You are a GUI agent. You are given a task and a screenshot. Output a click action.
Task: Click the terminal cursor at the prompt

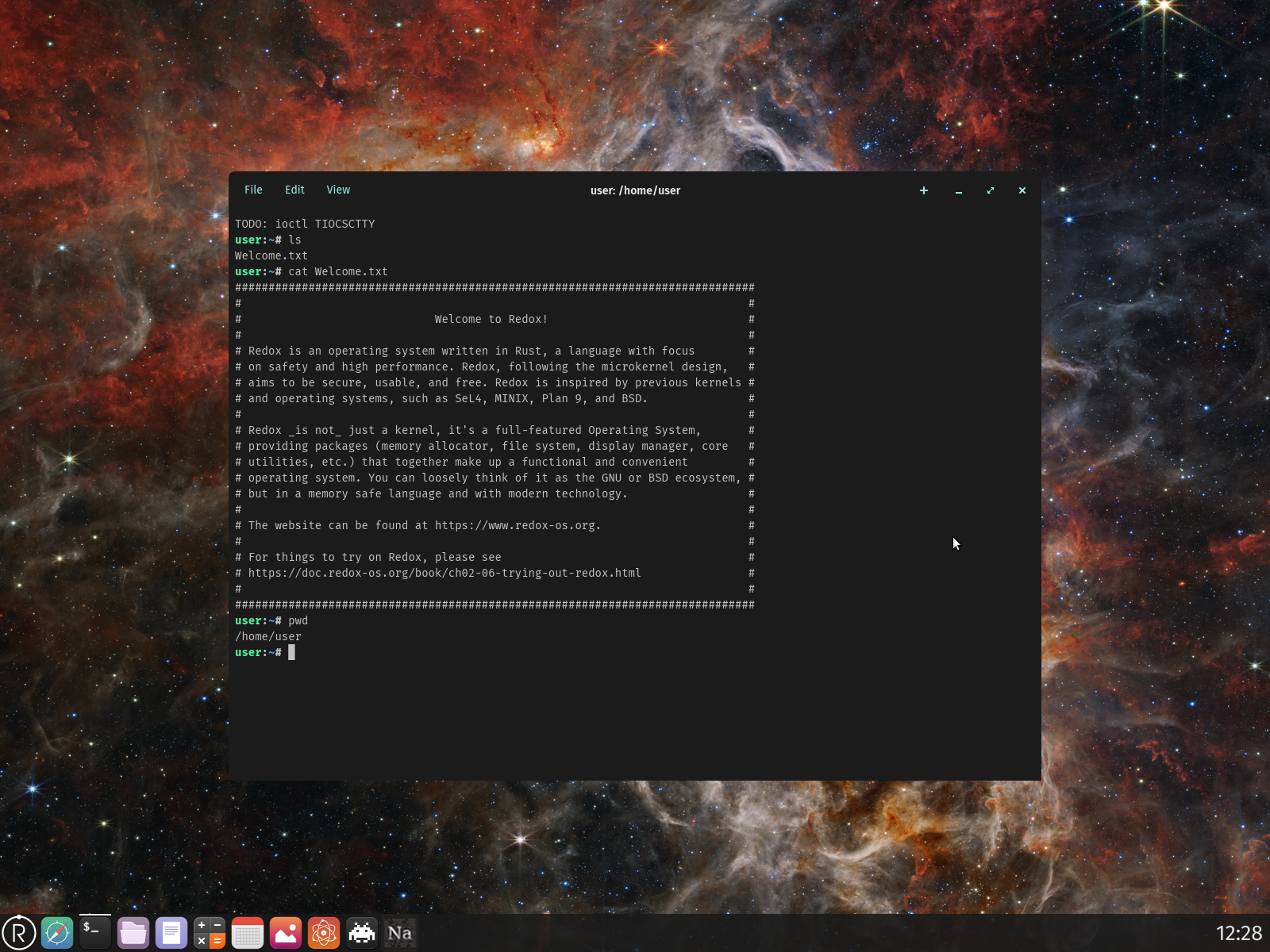[291, 652]
